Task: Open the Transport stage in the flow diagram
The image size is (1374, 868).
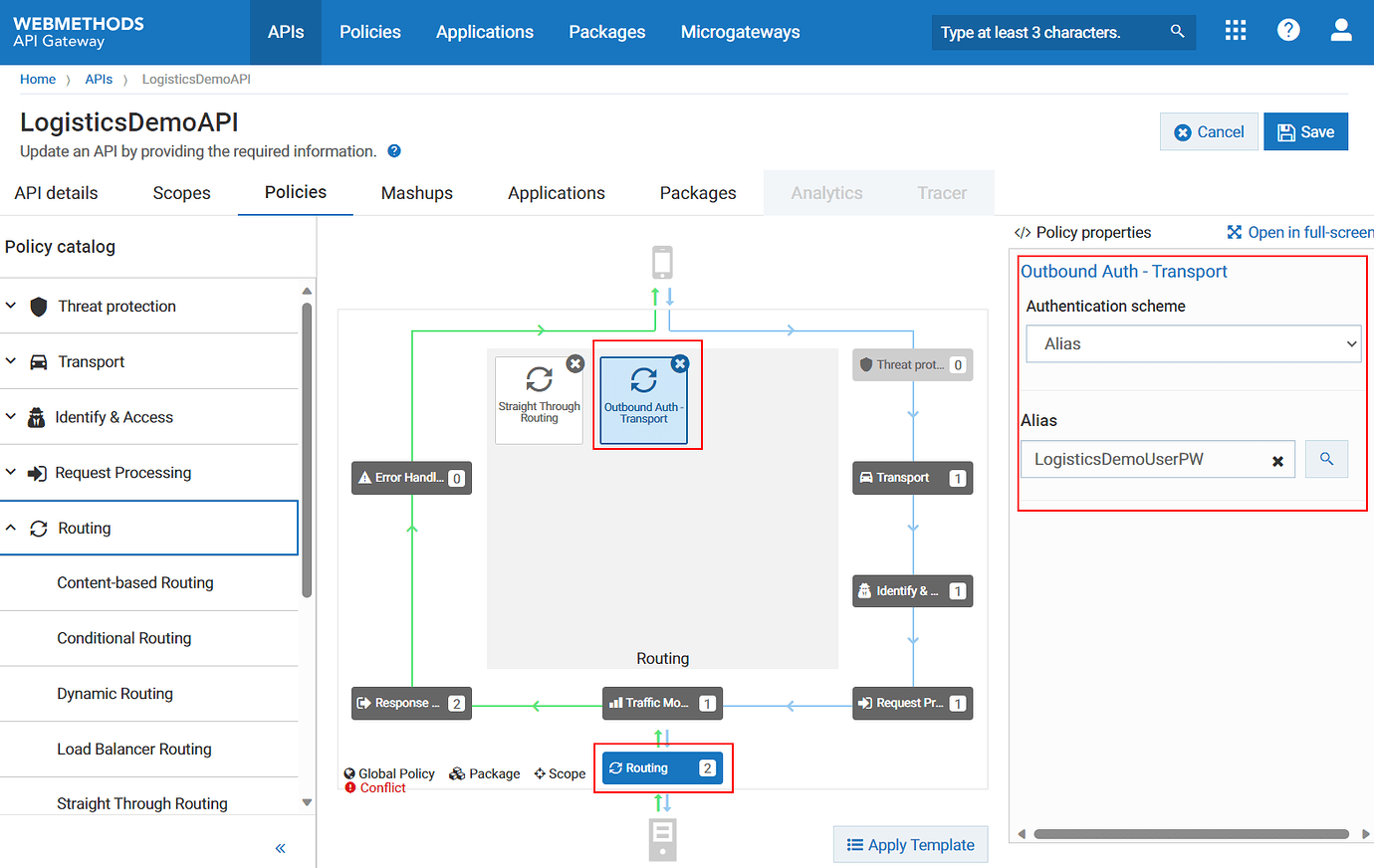Action: [x=912, y=478]
